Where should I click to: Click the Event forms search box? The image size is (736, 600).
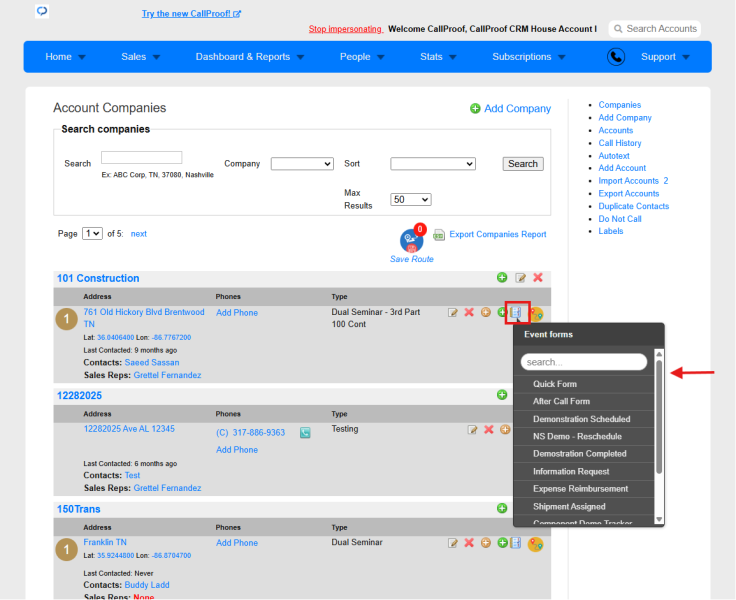pyautogui.click(x=584, y=362)
